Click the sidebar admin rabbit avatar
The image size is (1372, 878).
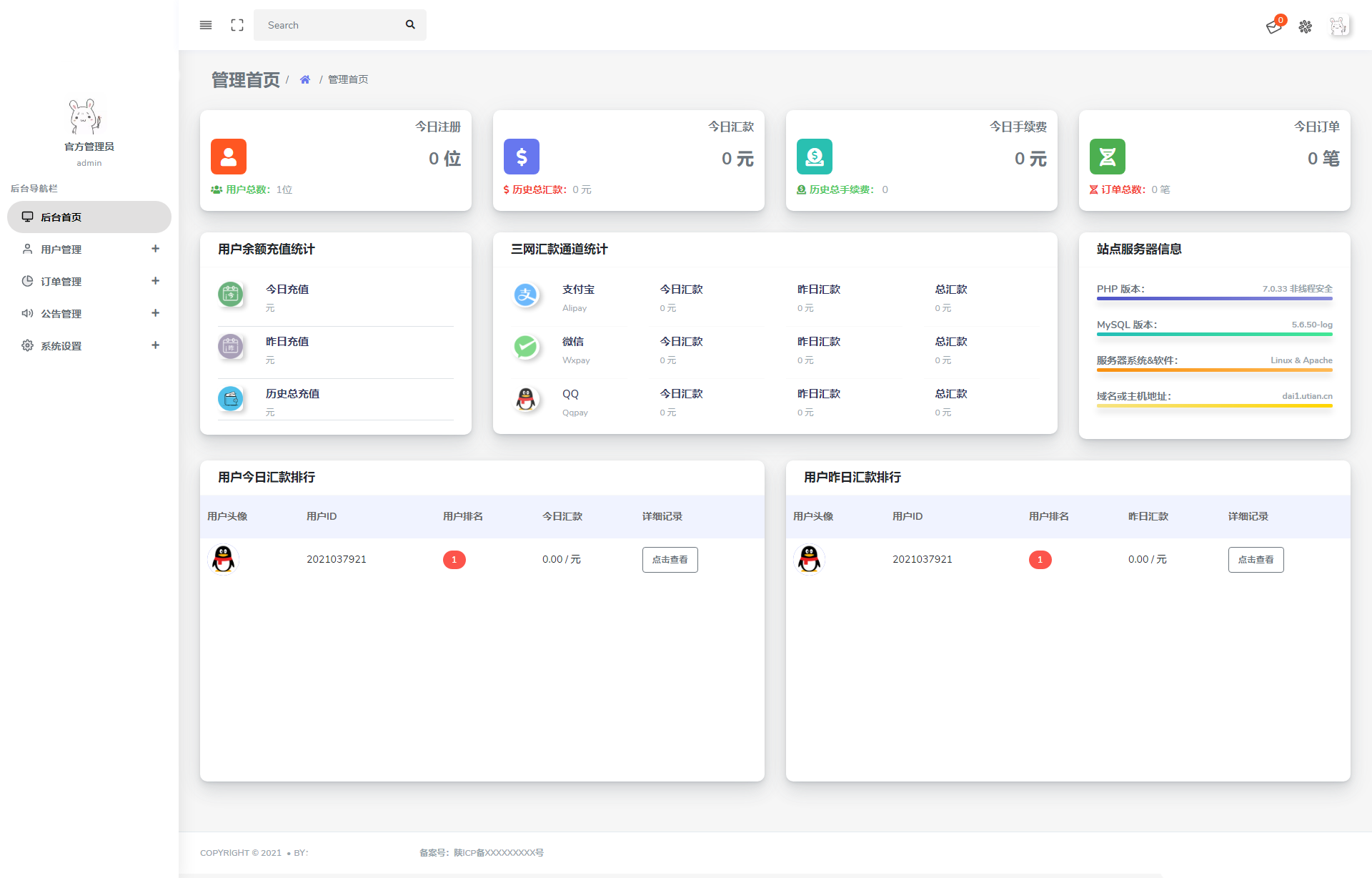(86, 117)
